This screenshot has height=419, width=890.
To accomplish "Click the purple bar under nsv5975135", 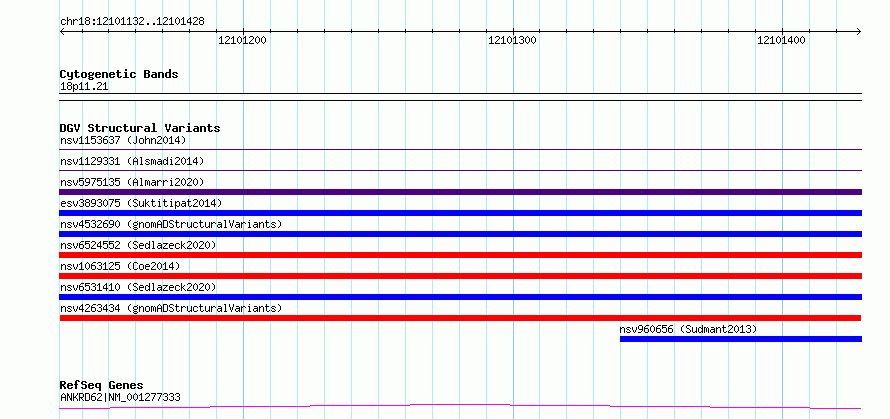I will 461,192.
